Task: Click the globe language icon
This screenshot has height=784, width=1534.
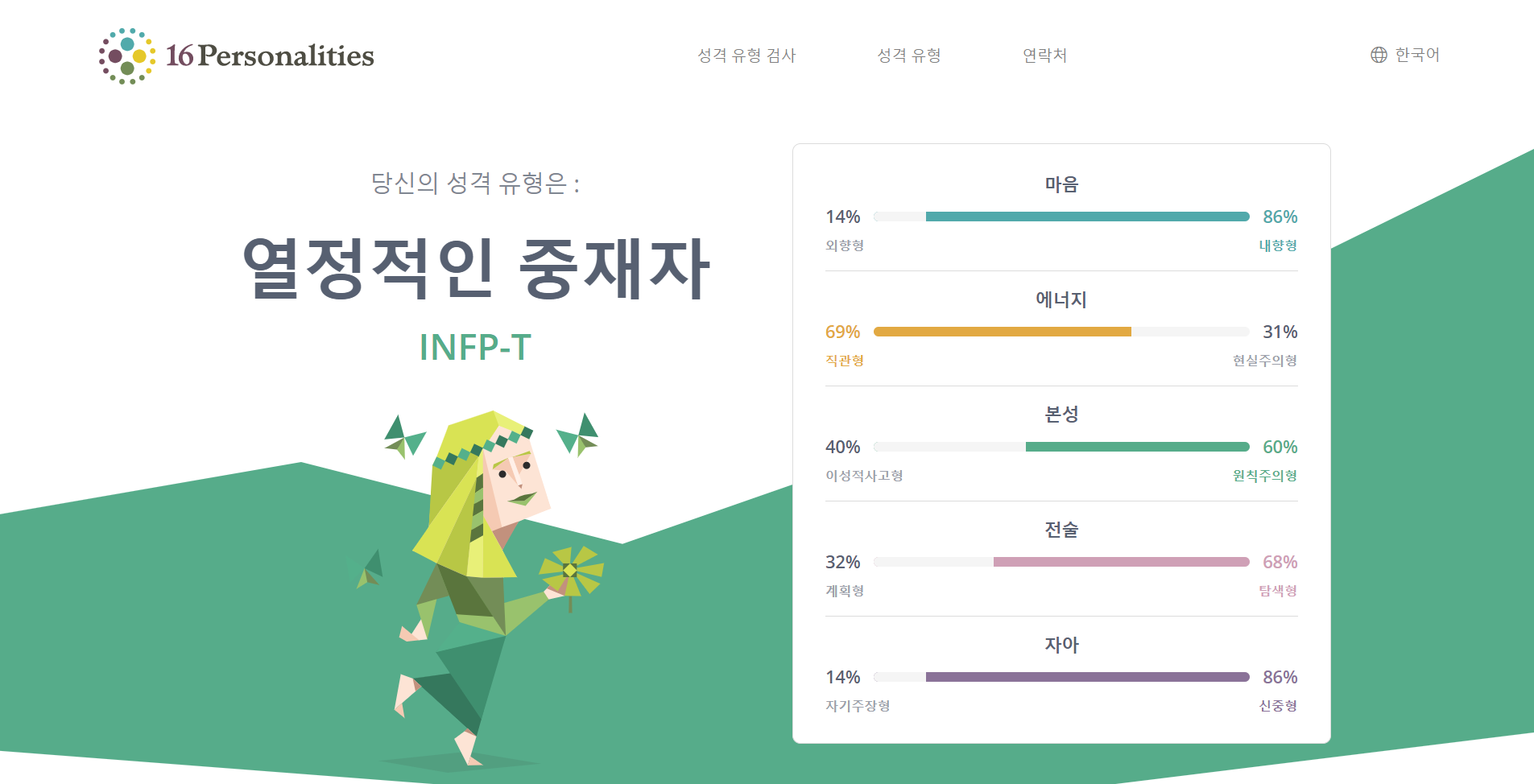Action: click(x=1379, y=55)
